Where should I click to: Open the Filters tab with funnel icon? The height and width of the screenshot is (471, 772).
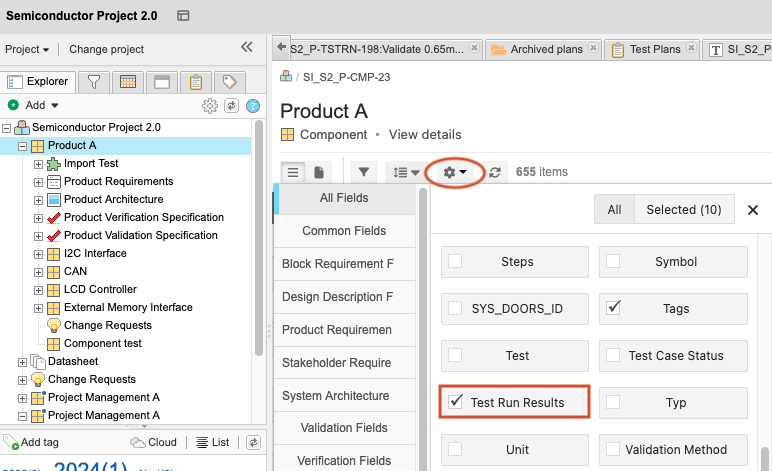94,82
